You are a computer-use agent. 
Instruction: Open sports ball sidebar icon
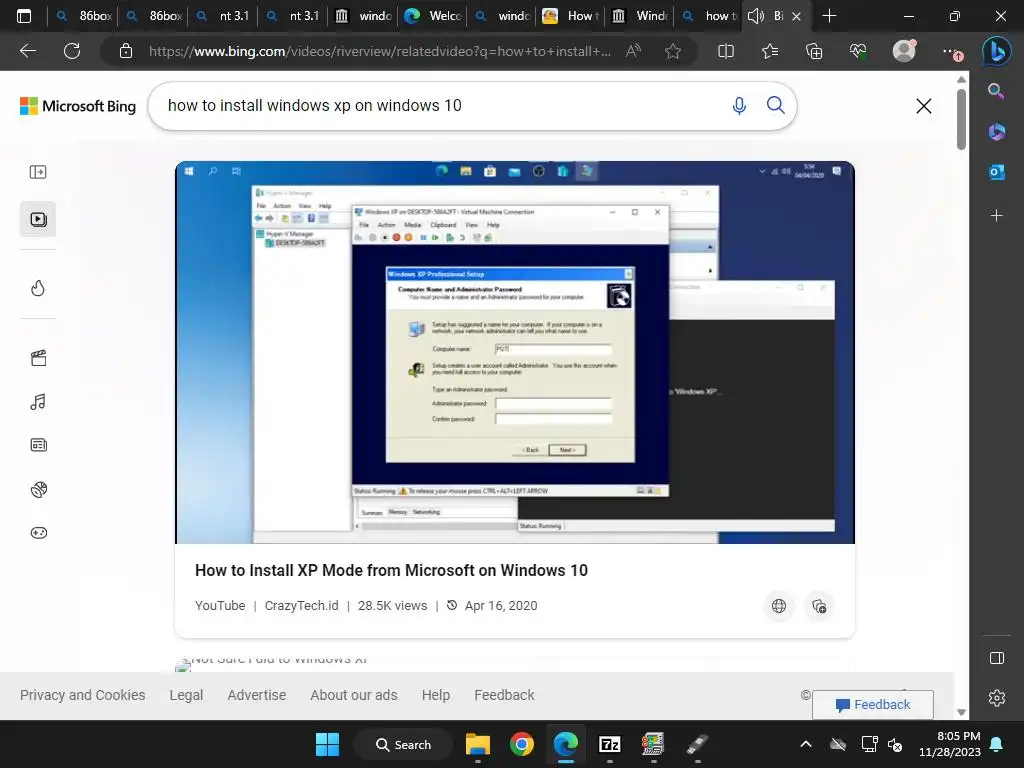point(38,489)
